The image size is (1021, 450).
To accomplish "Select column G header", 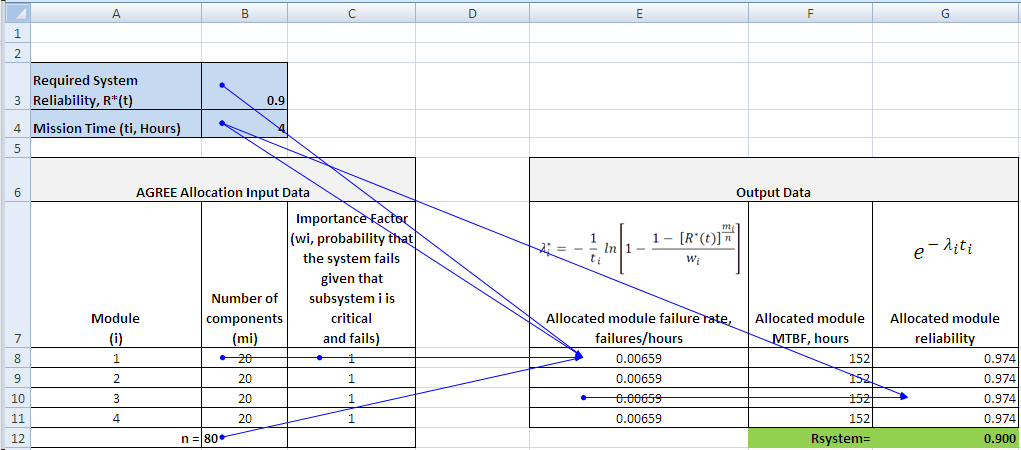I will click(x=946, y=12).
